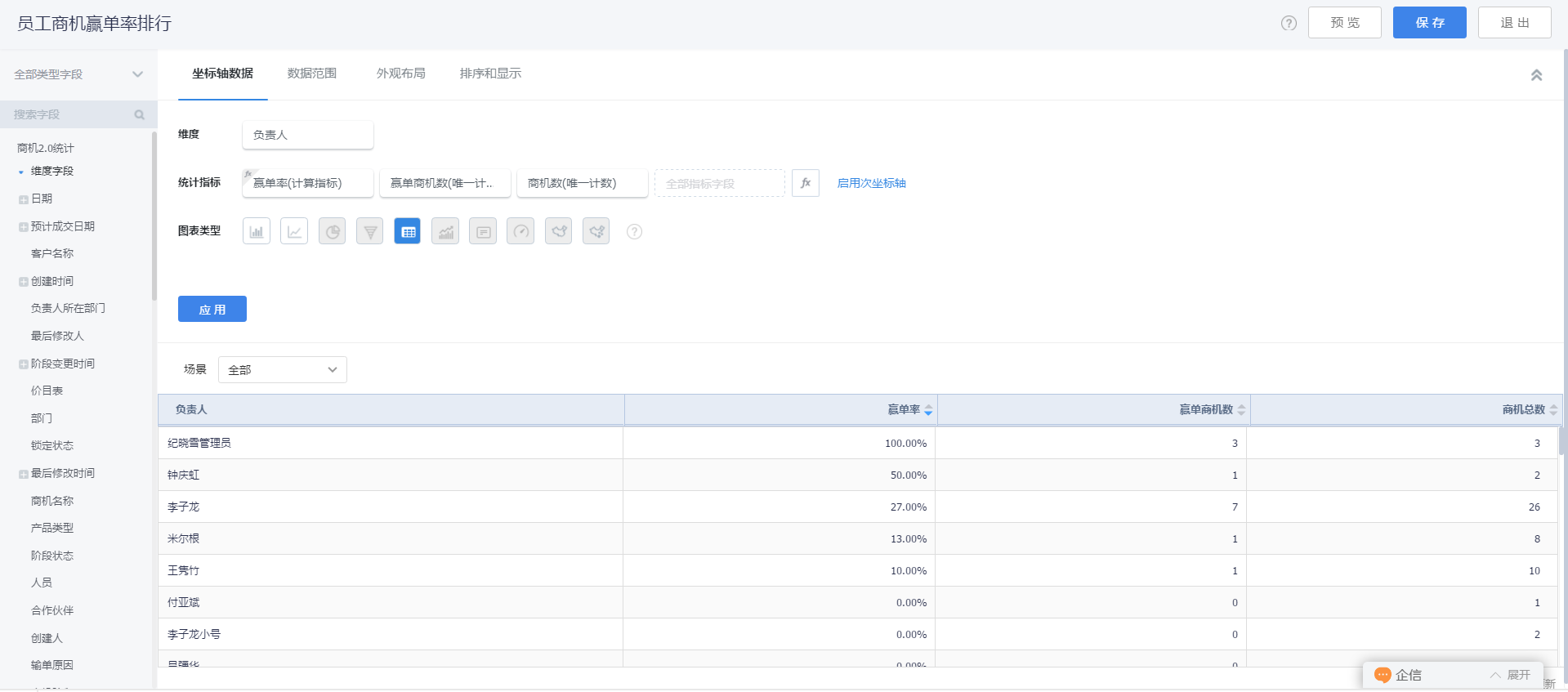The width and height of the screenshot is (1568, 692).
Task: Sort table by 赢单率 column arrows
Action: 928,410
